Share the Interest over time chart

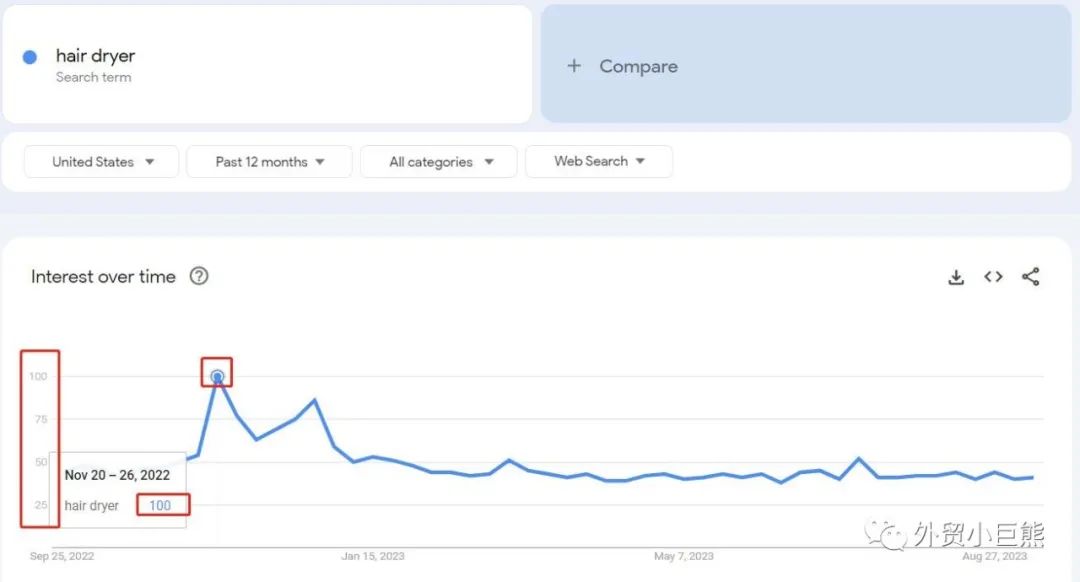(x=1031, y=277)
